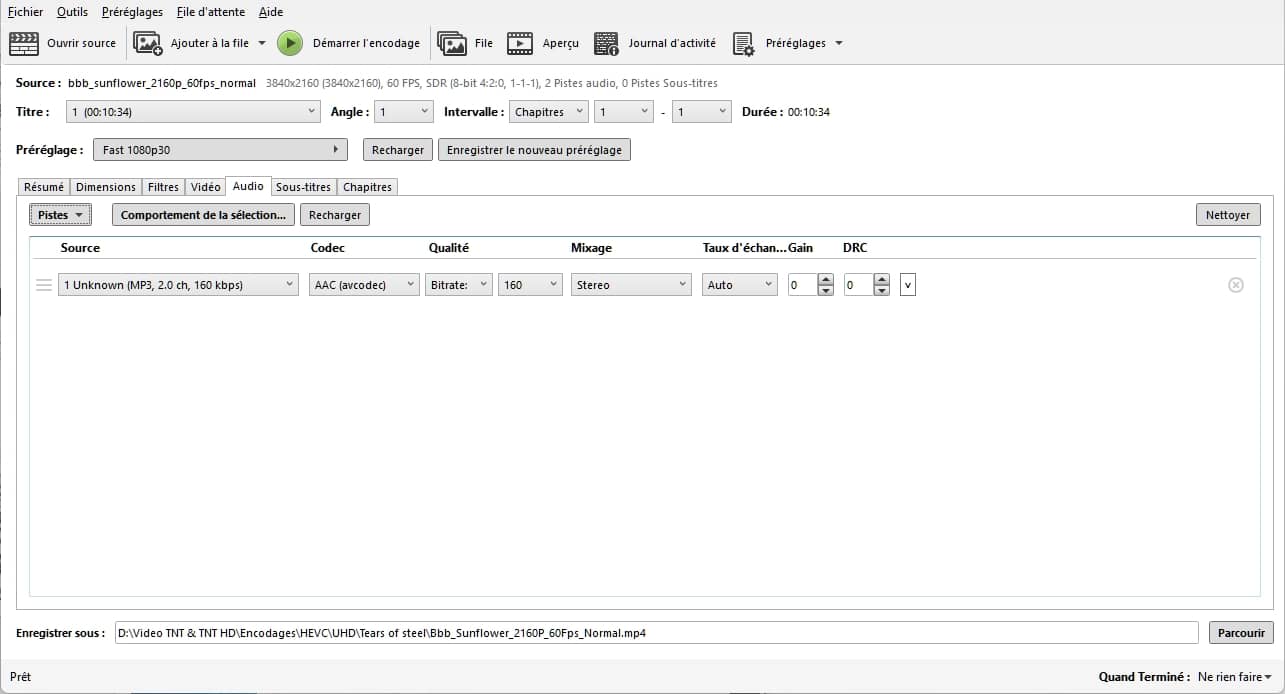Screen dimensions: 1285x694
Task: Click the Aperçu preview icon
Action: 520,43
